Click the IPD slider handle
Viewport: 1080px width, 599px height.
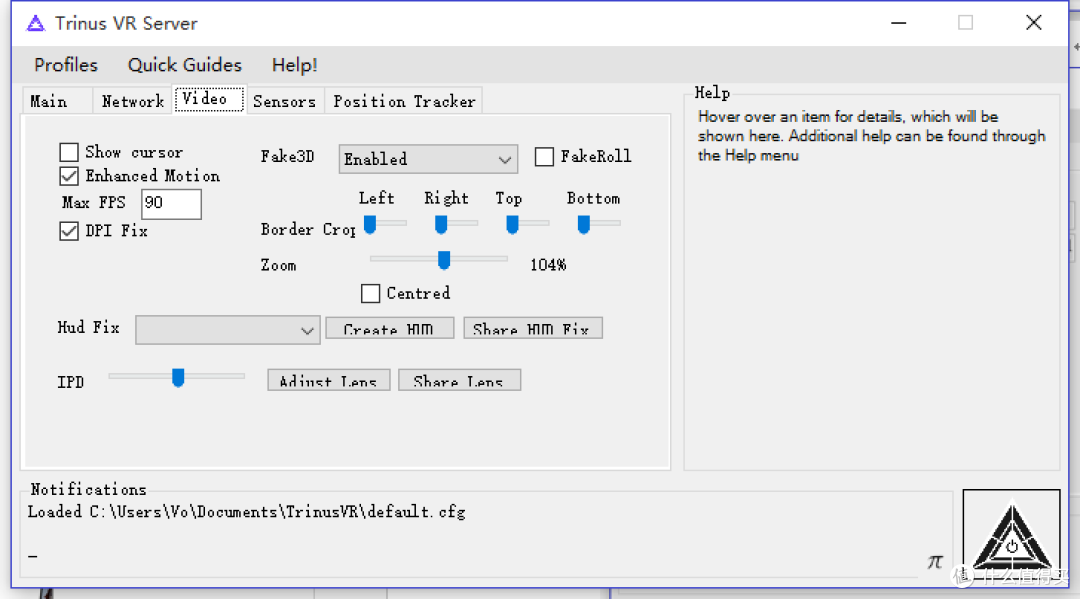pos(178,377)
